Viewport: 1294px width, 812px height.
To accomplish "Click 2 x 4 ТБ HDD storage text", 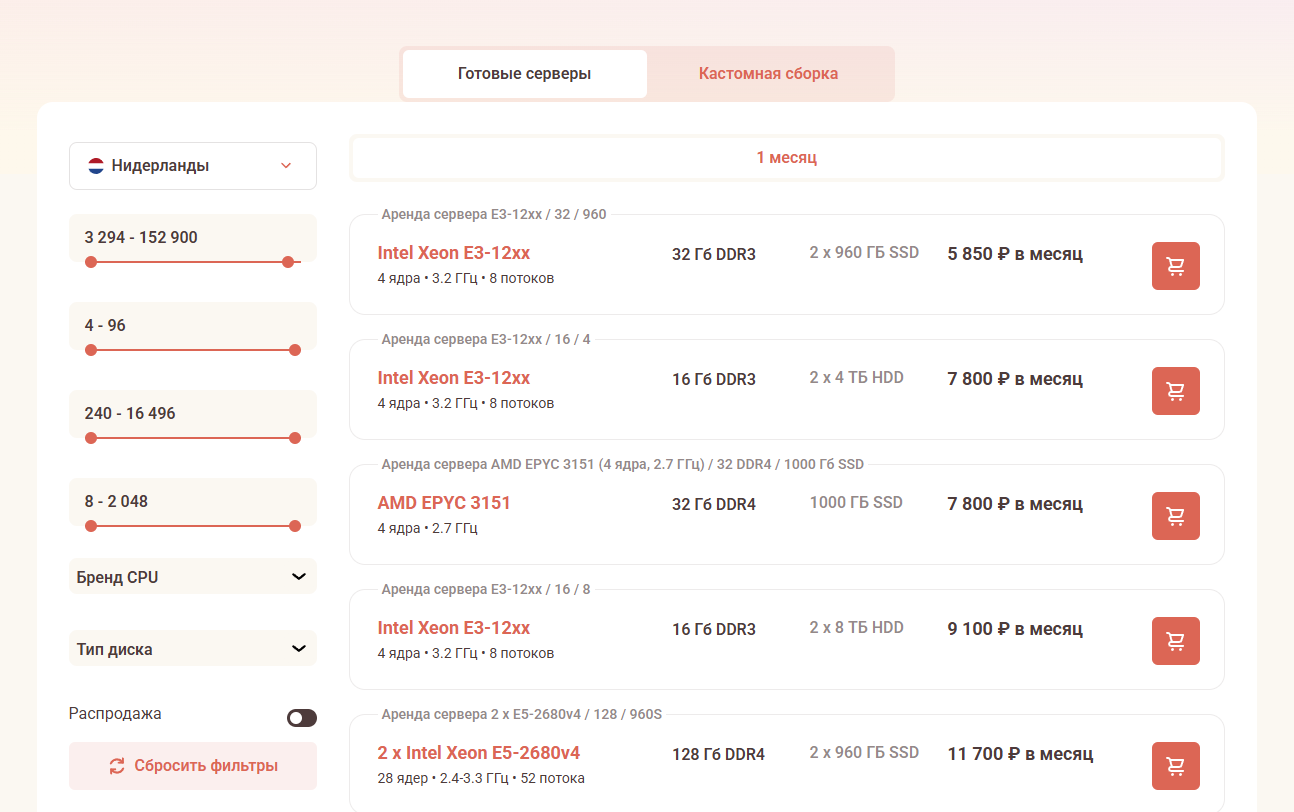I will pos(856,377).
